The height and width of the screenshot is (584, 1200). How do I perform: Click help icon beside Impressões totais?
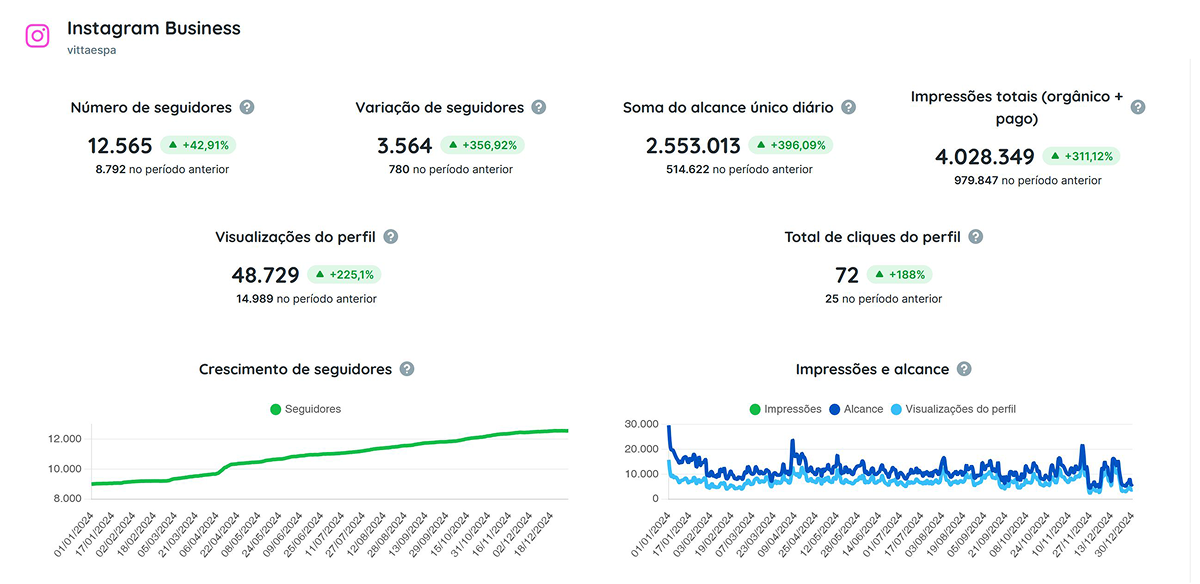point(1138,107)
